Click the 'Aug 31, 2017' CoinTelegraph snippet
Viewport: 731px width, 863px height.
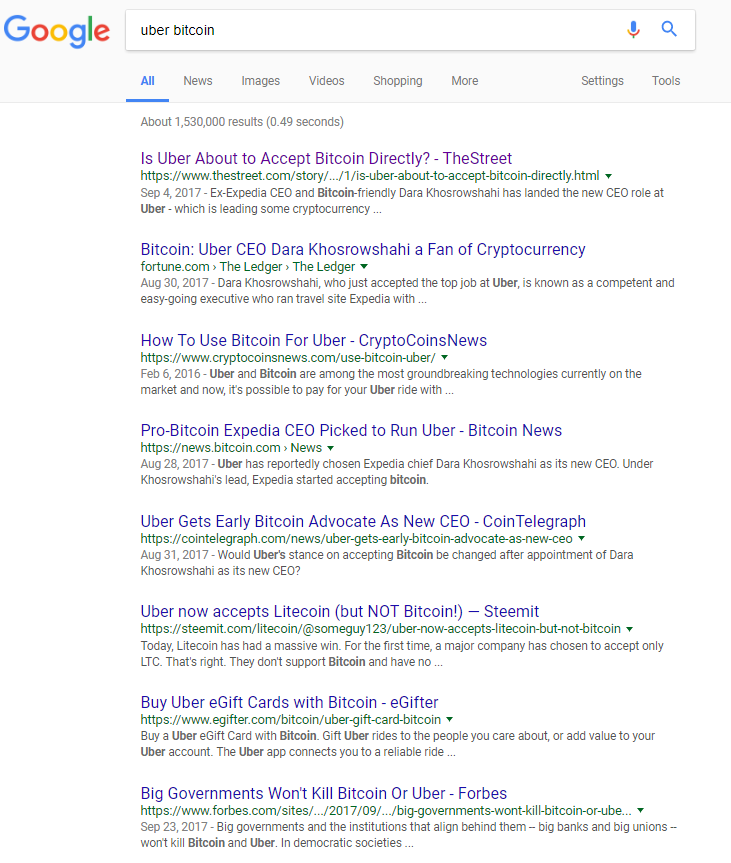[x=387, y=562]
